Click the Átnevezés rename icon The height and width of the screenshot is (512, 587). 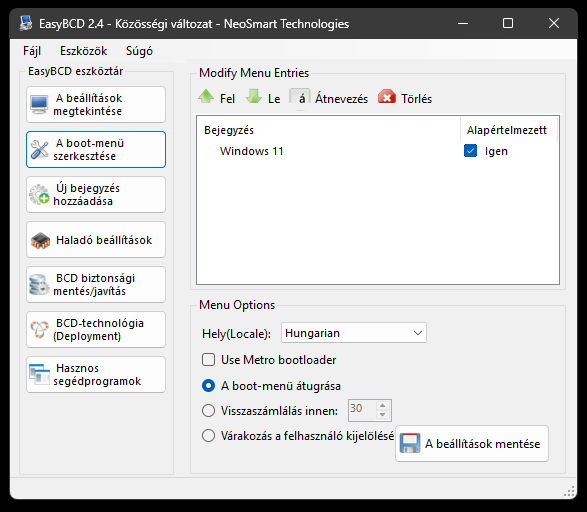pos(299,98)
